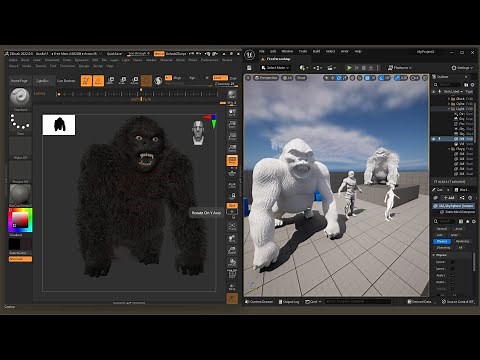This screenshot has height=360, width=480.
Task: Click the Home Page button in ZBrush
Action: point(19,81)
